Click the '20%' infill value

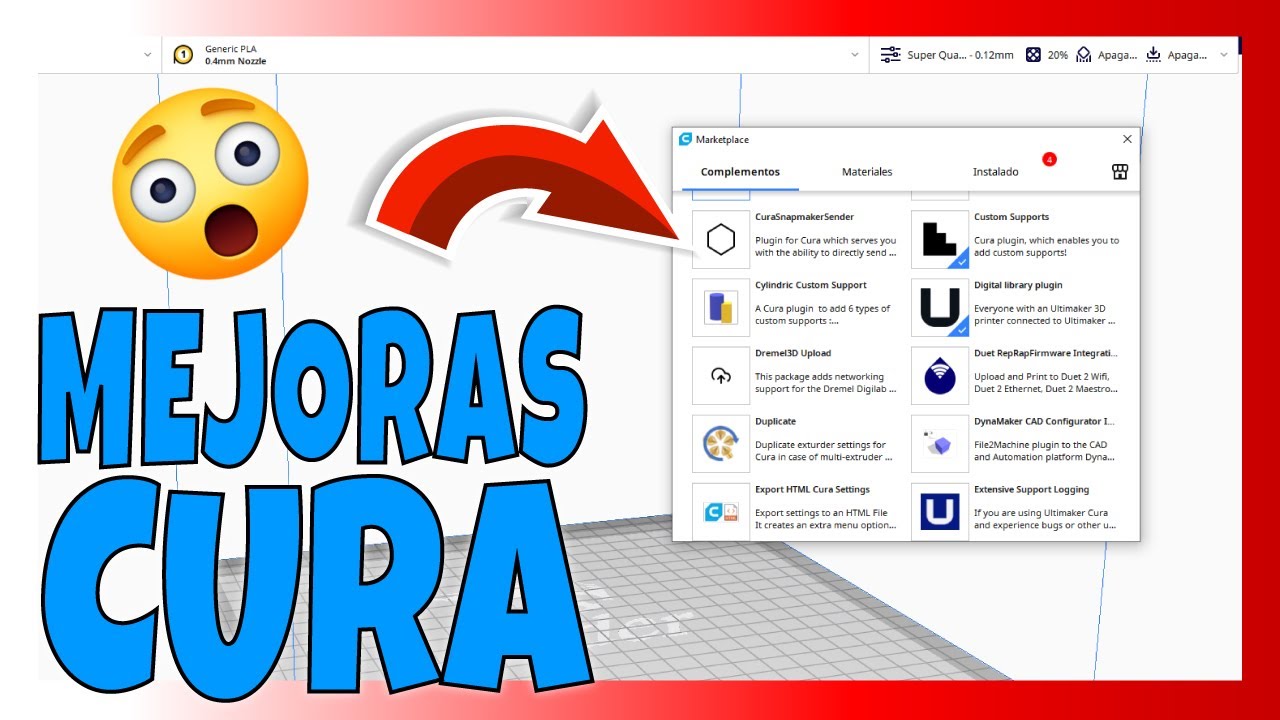(1057, 55)
